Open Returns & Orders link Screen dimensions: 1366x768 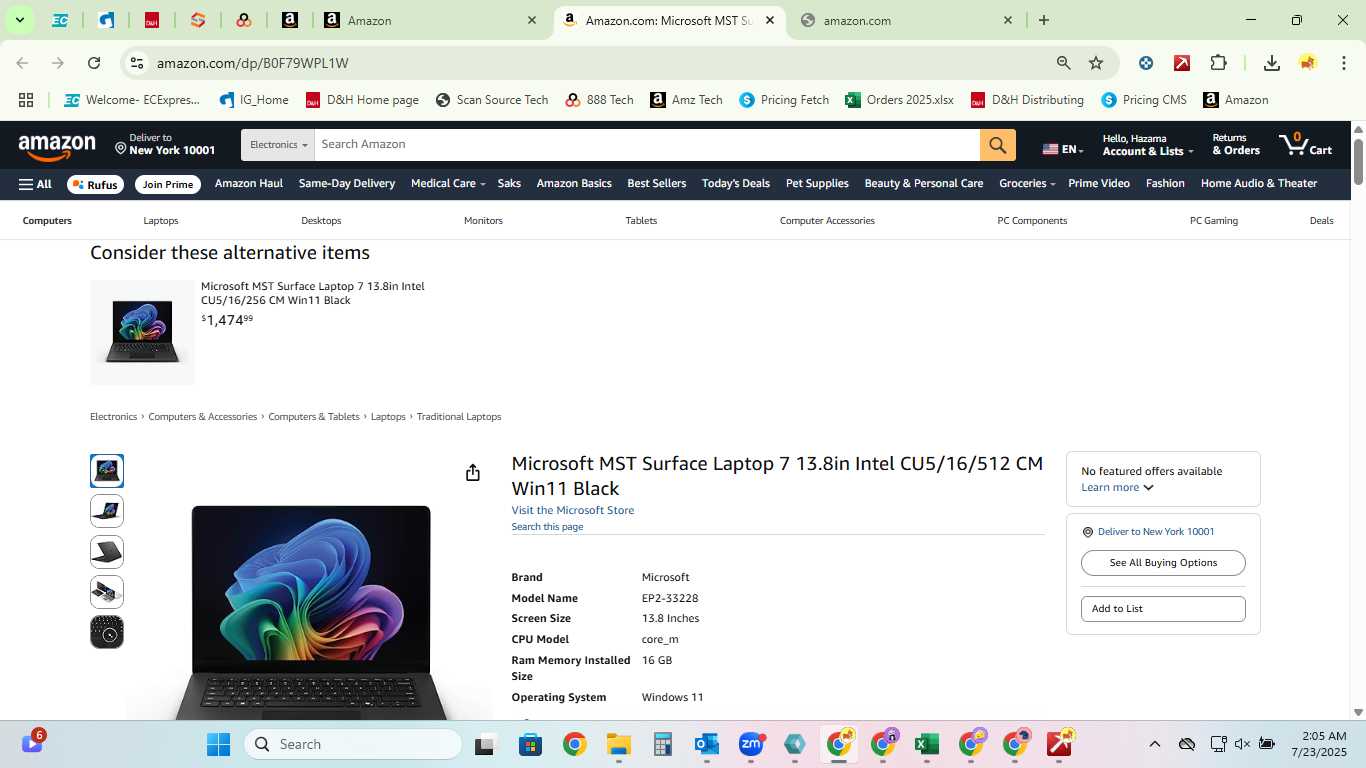click(x=1236, y=145)
